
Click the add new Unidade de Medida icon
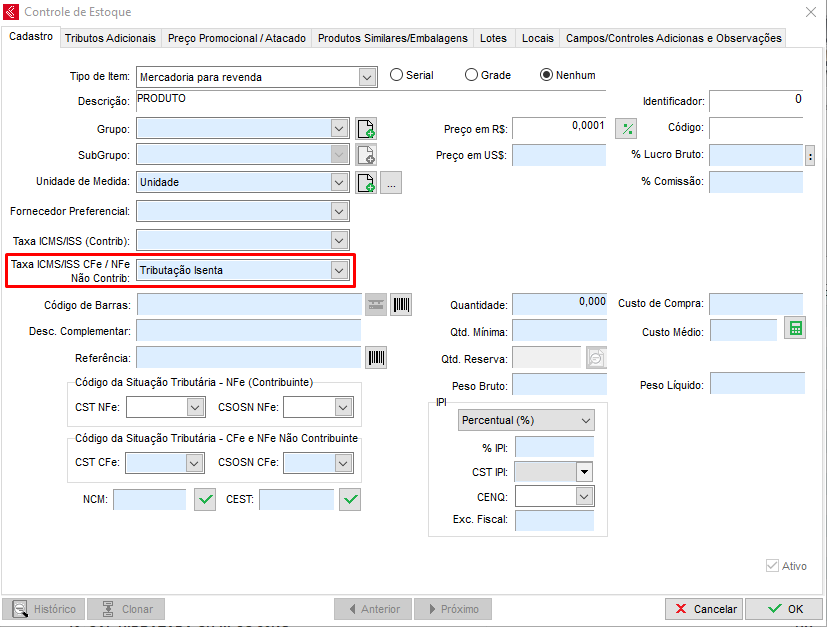point(366,183)
